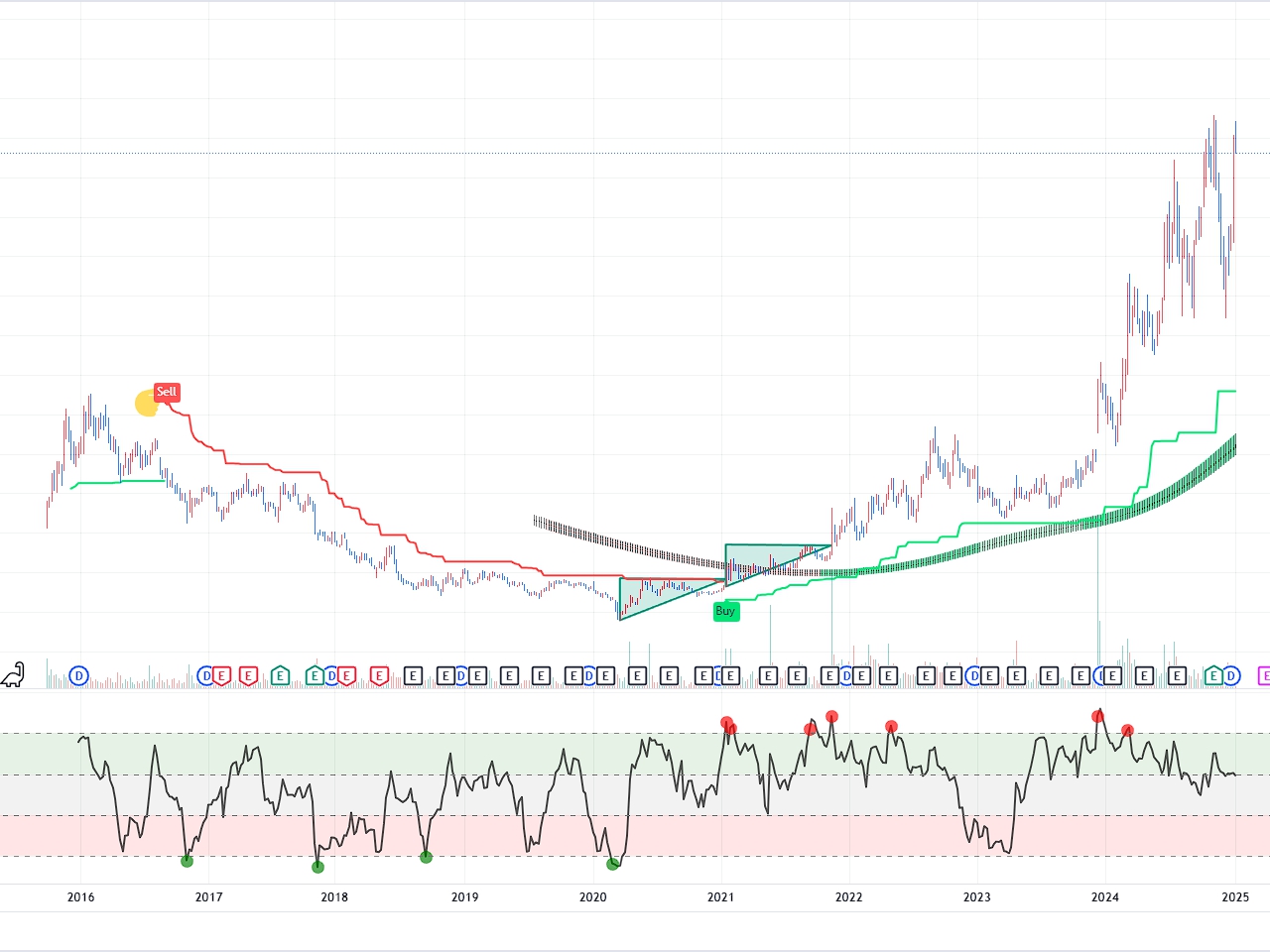Click the 2020 label on time axis
The height and width of the screenshot is (952, 1270).
592,897
